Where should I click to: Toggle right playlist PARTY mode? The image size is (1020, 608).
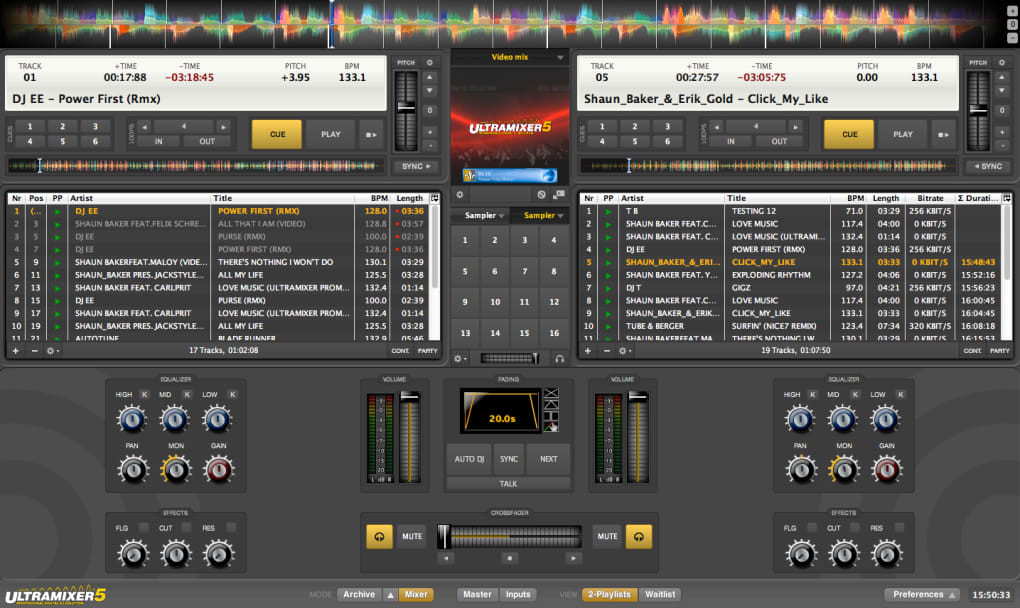[x=1000, y=351]
